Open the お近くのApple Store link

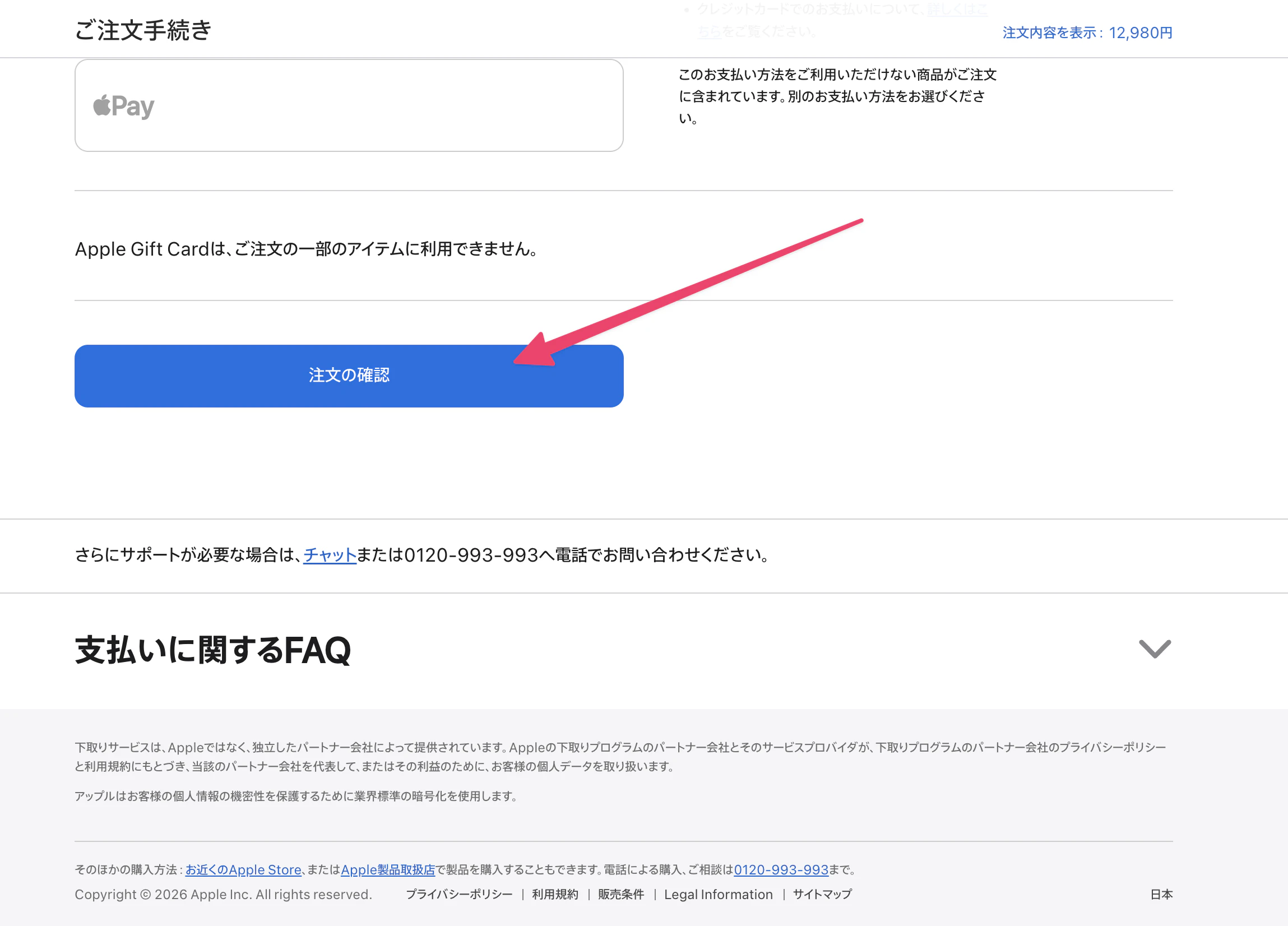(243, 869)
